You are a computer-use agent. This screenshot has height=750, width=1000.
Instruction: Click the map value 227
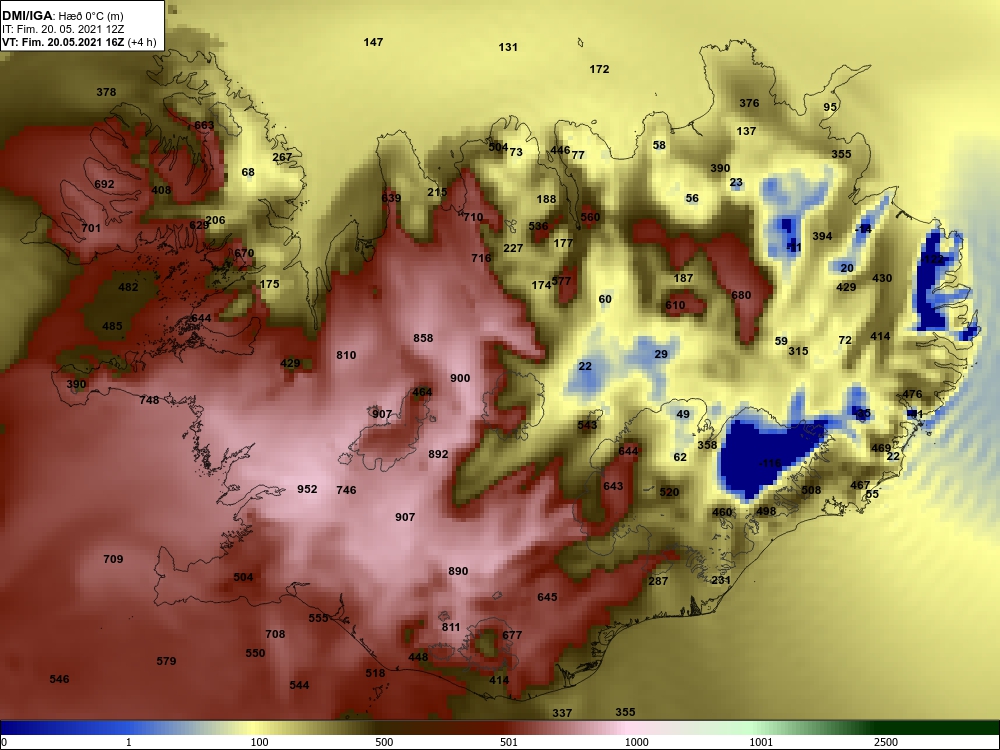click(513, 248)
